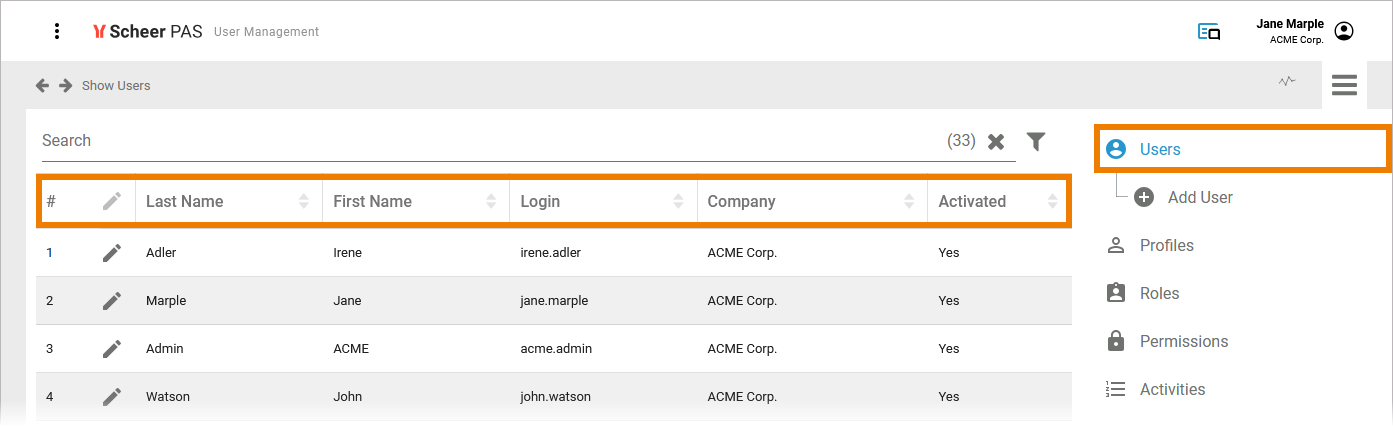
Task: Click the filter funnel icon
Action: pyautogui.click(x=1036, y=141)
